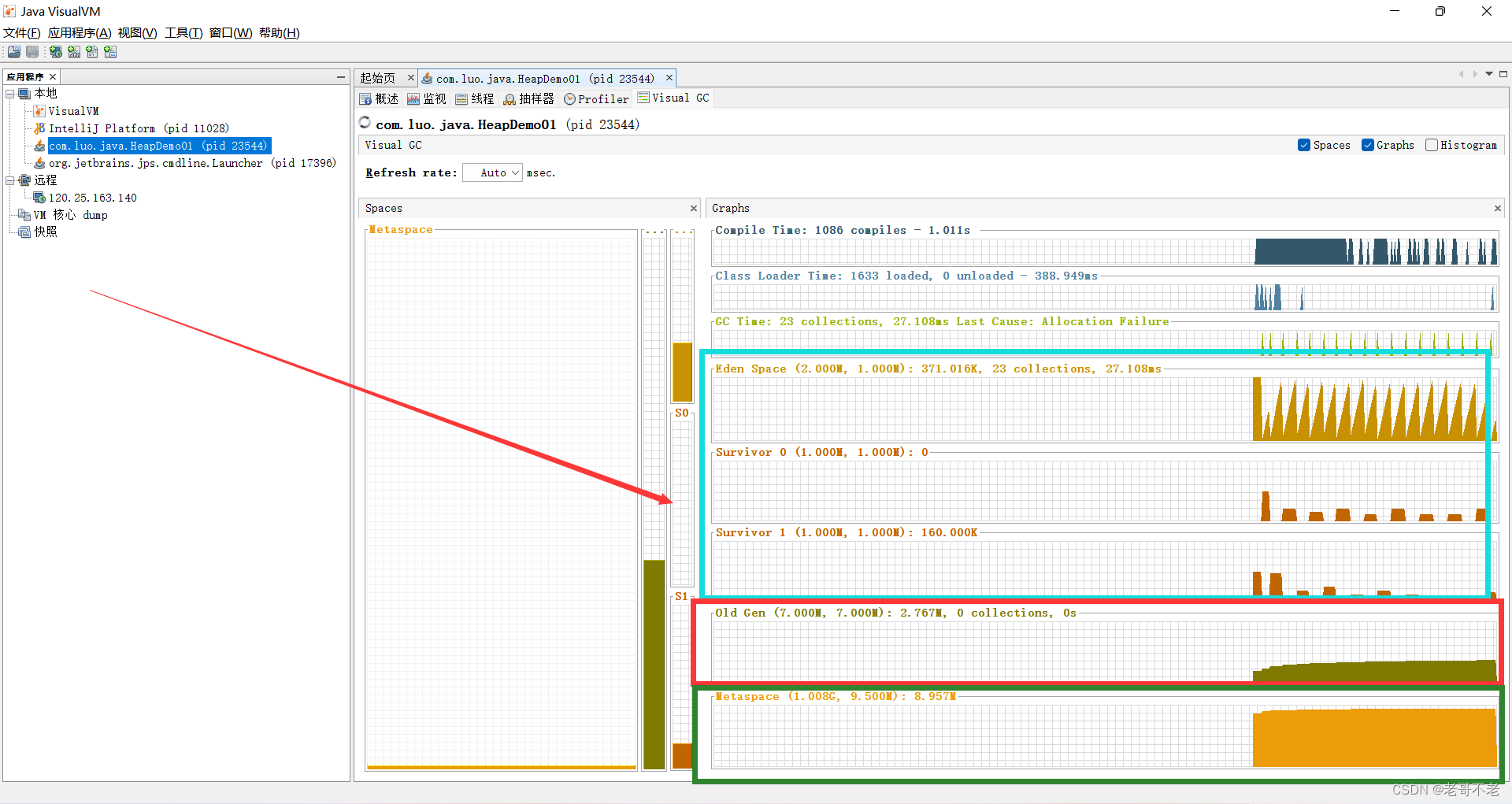Image resolution: width=1512 pixels, height=804 pixels.
Task: Click the 抽样器 sampler icon
Action: [510, 99]
